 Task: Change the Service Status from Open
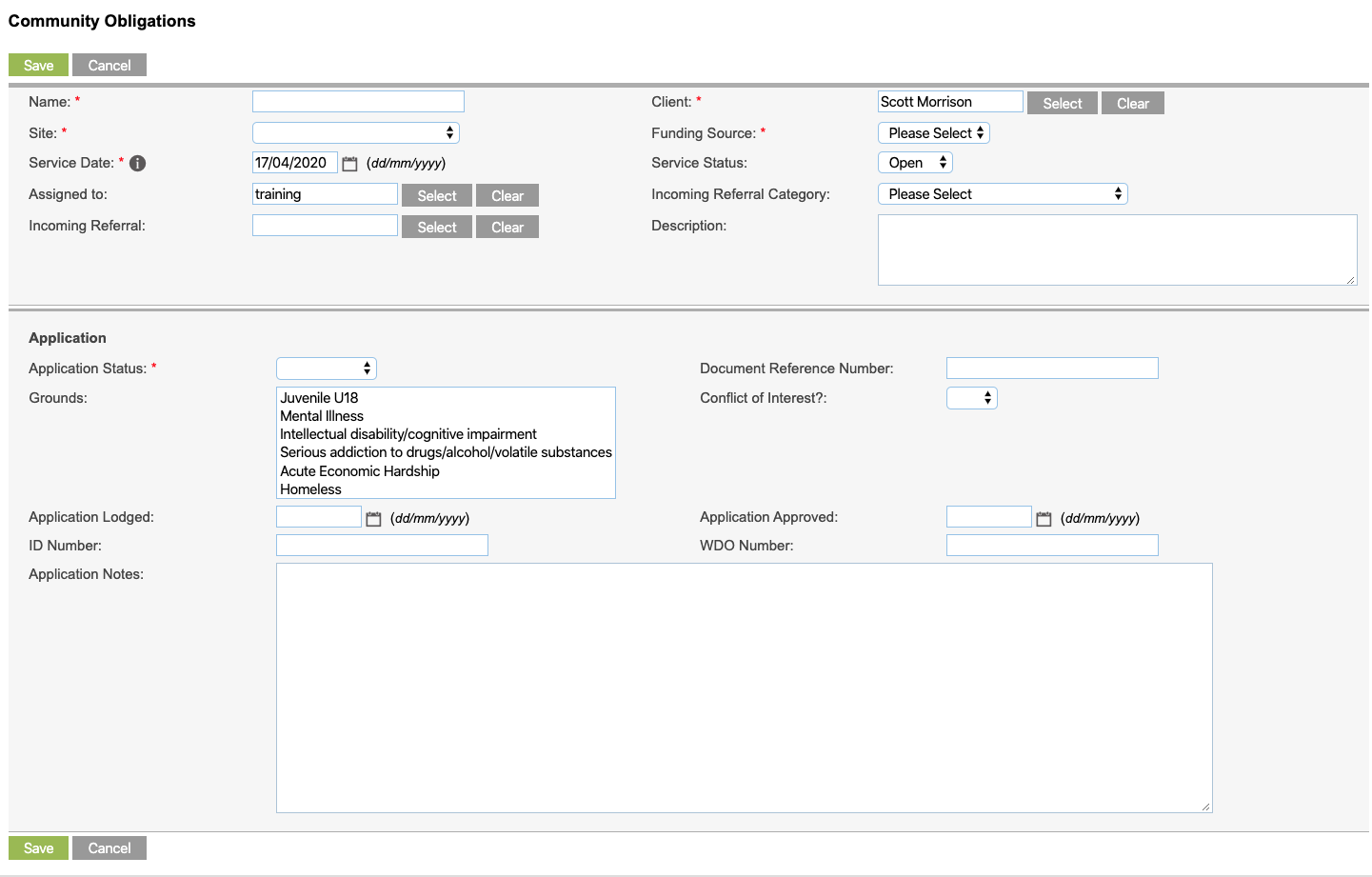click(914, 162)
